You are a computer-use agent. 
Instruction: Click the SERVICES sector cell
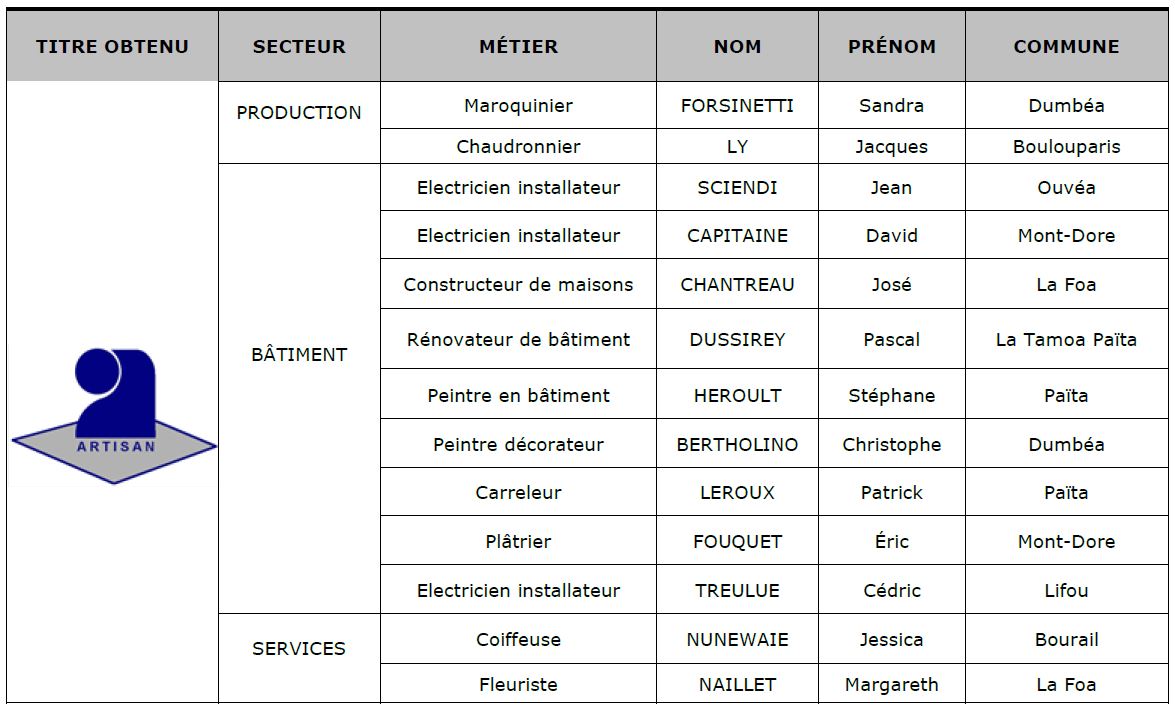299,649
